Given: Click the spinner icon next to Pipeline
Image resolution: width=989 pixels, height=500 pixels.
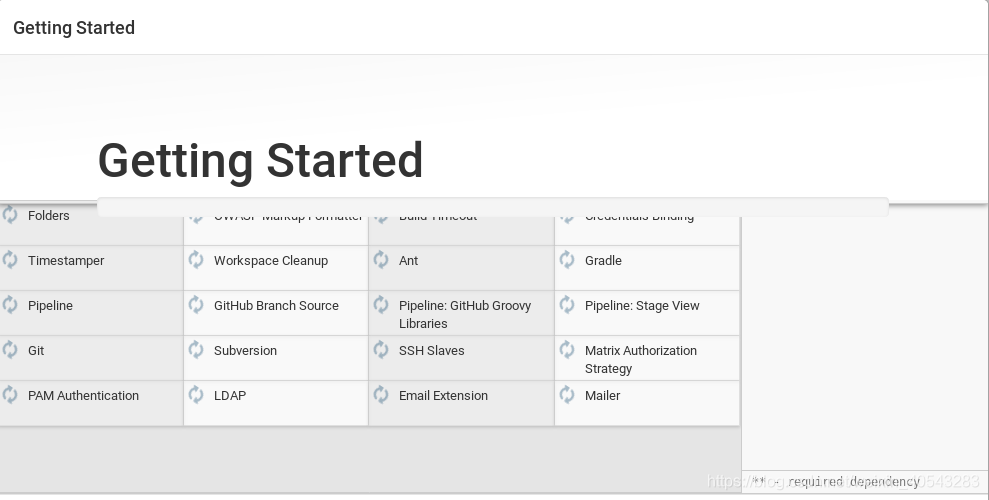Looking at the screenshot, I should (10, 305).
